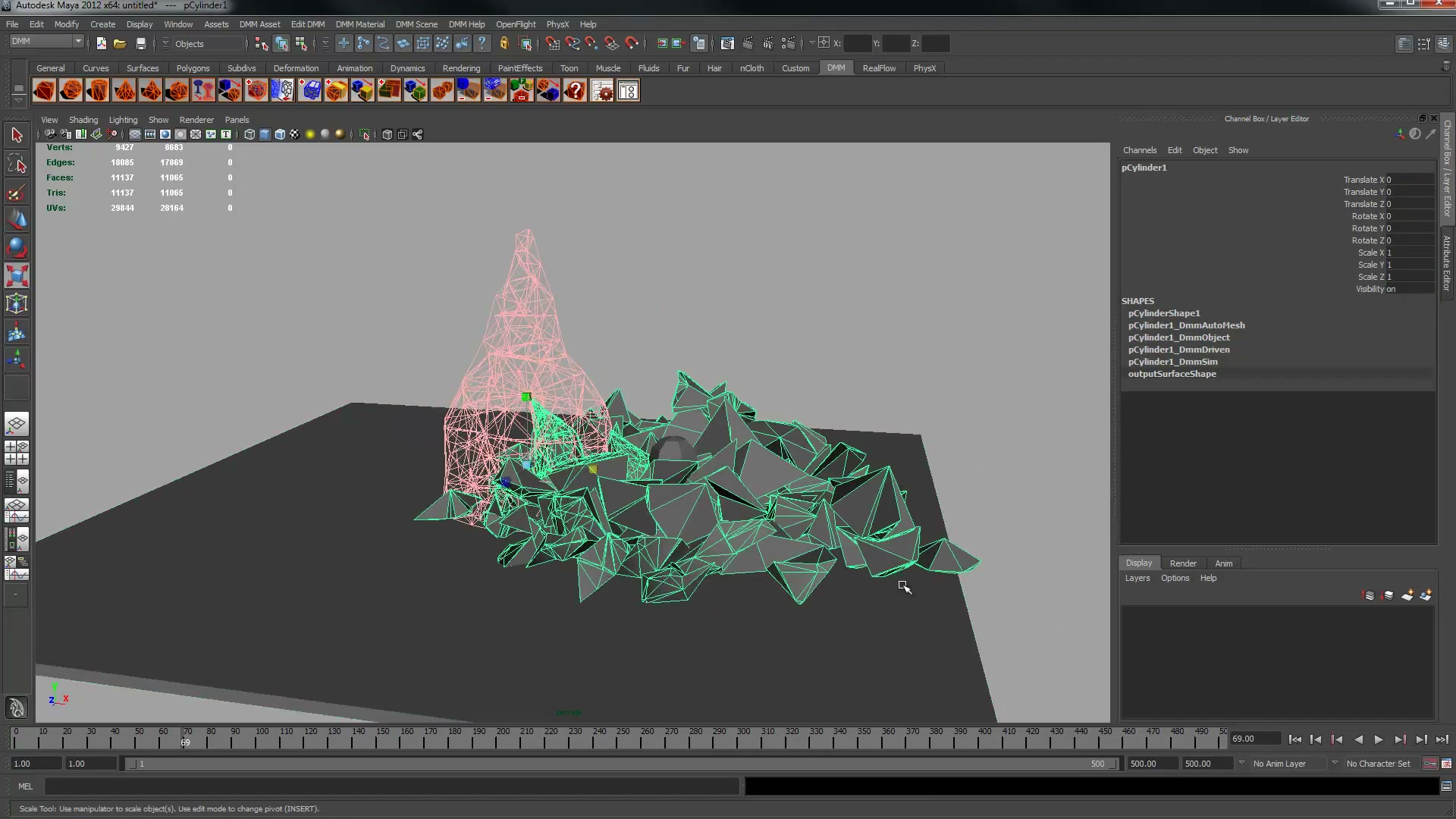Open the DMM Material menu
Viewport: 1456px width, 819px height.
point(360,24)
